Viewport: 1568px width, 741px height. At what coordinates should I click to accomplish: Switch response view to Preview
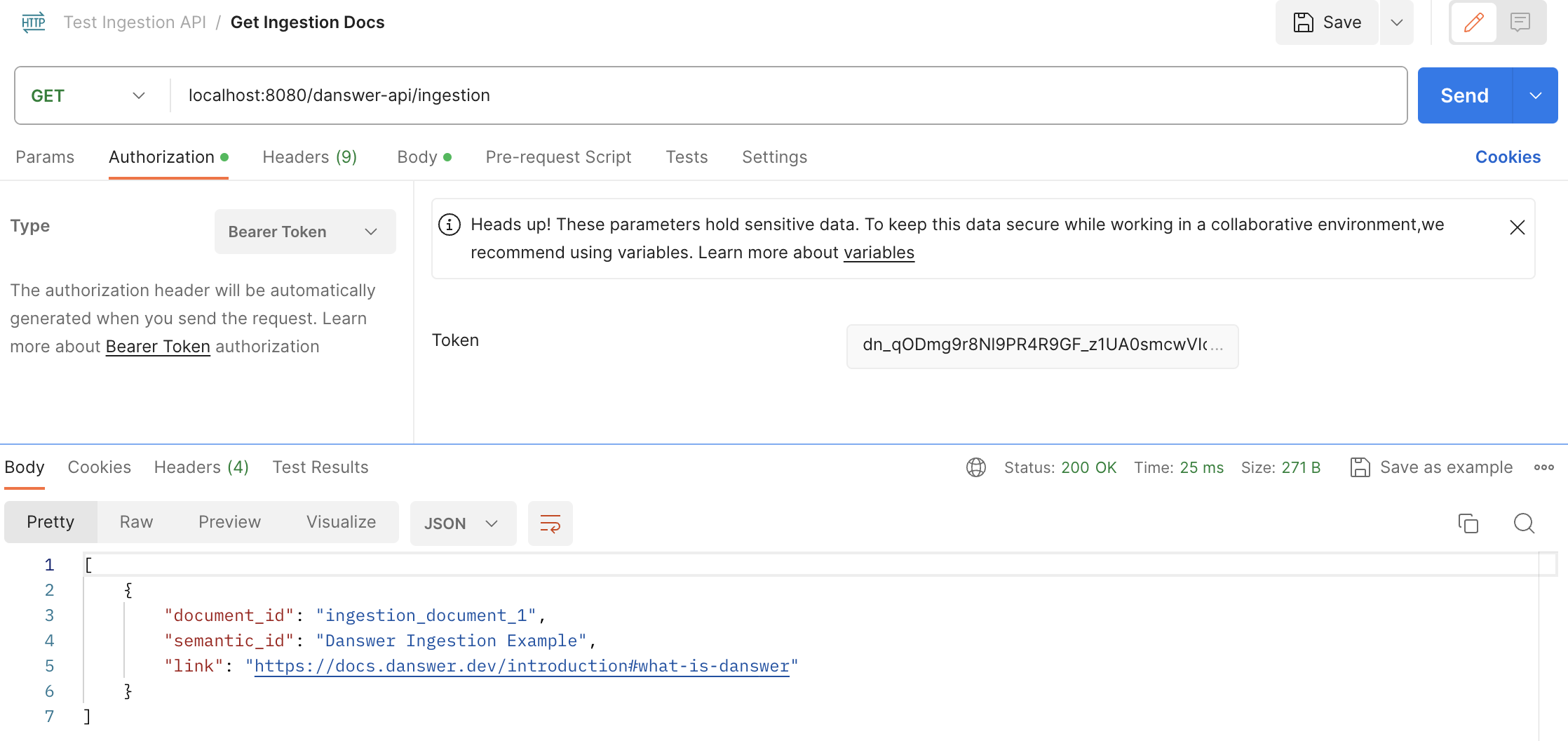click(229, 522)
